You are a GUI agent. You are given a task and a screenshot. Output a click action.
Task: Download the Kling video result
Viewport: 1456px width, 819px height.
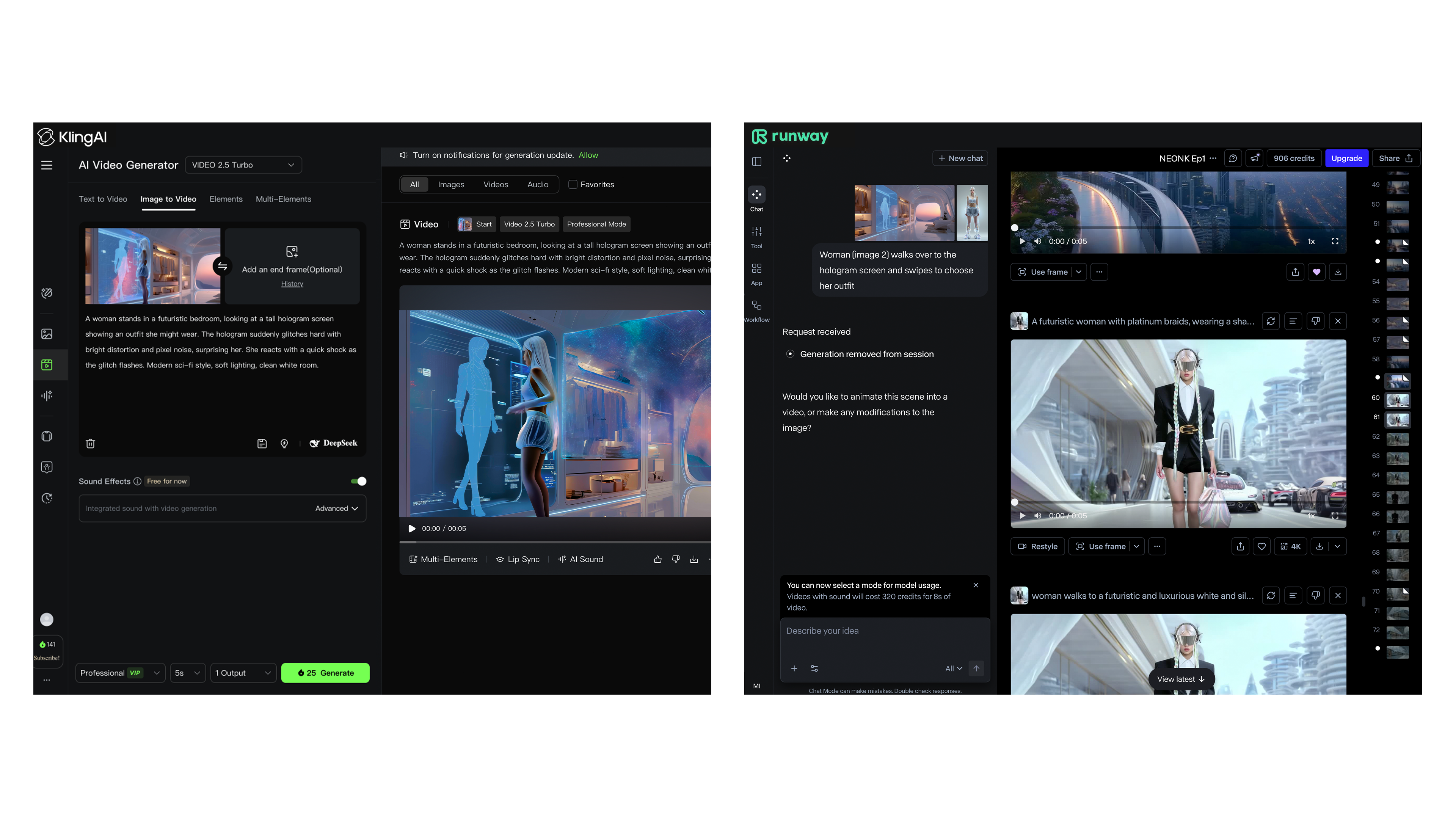pos(693,559)
